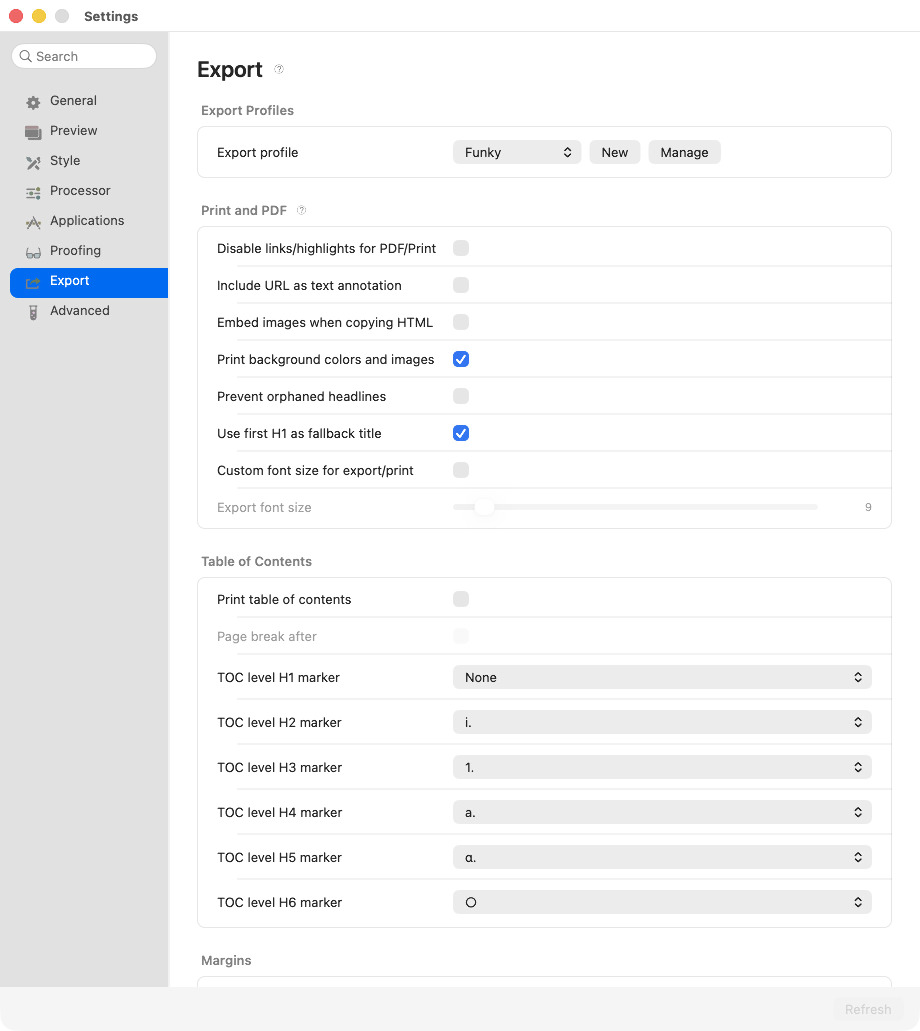This screenshot has width=920, height=1031.
Task: Open Advanced settings pane
Action: point(89,311)
